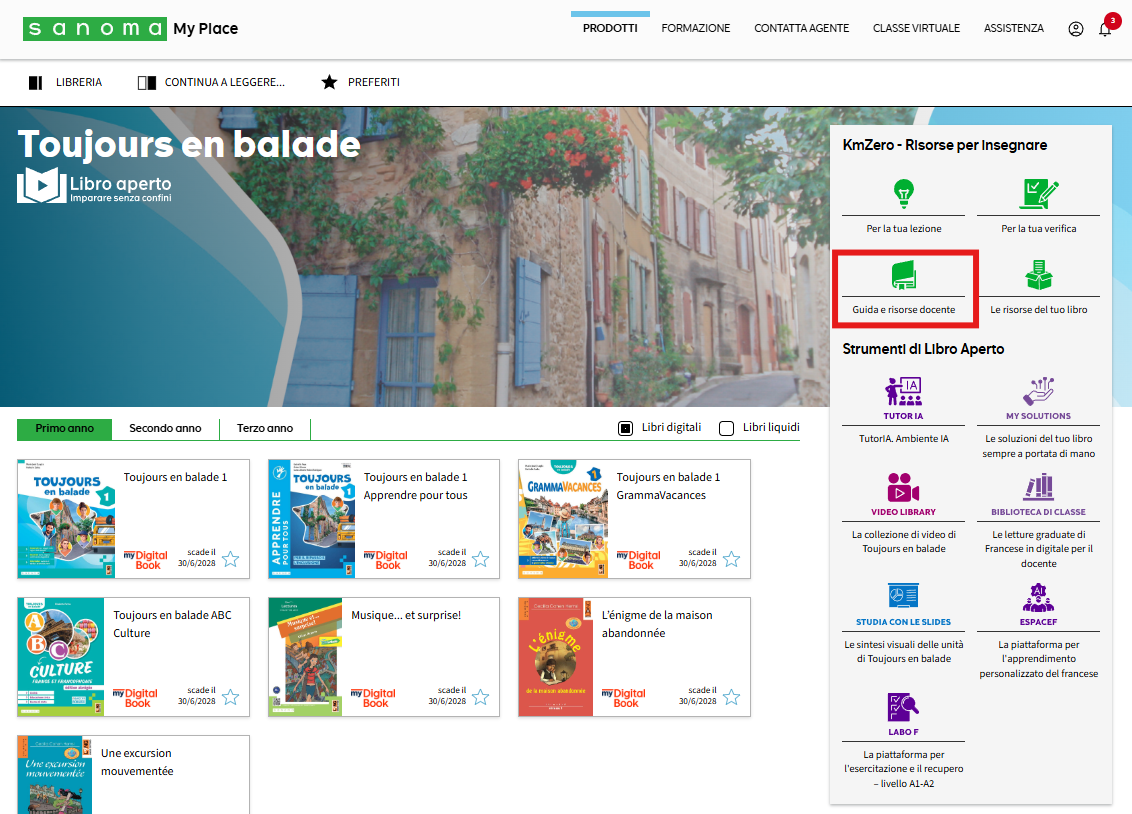Open Continua a leggere toolbar item

[x=211, y=82]
